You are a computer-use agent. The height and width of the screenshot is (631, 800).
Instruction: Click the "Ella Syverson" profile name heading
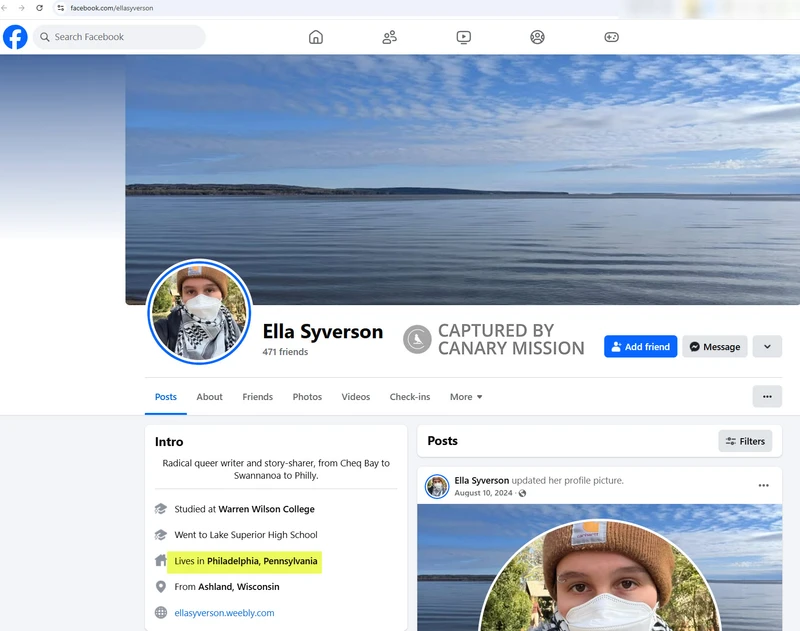pos(323,332)
